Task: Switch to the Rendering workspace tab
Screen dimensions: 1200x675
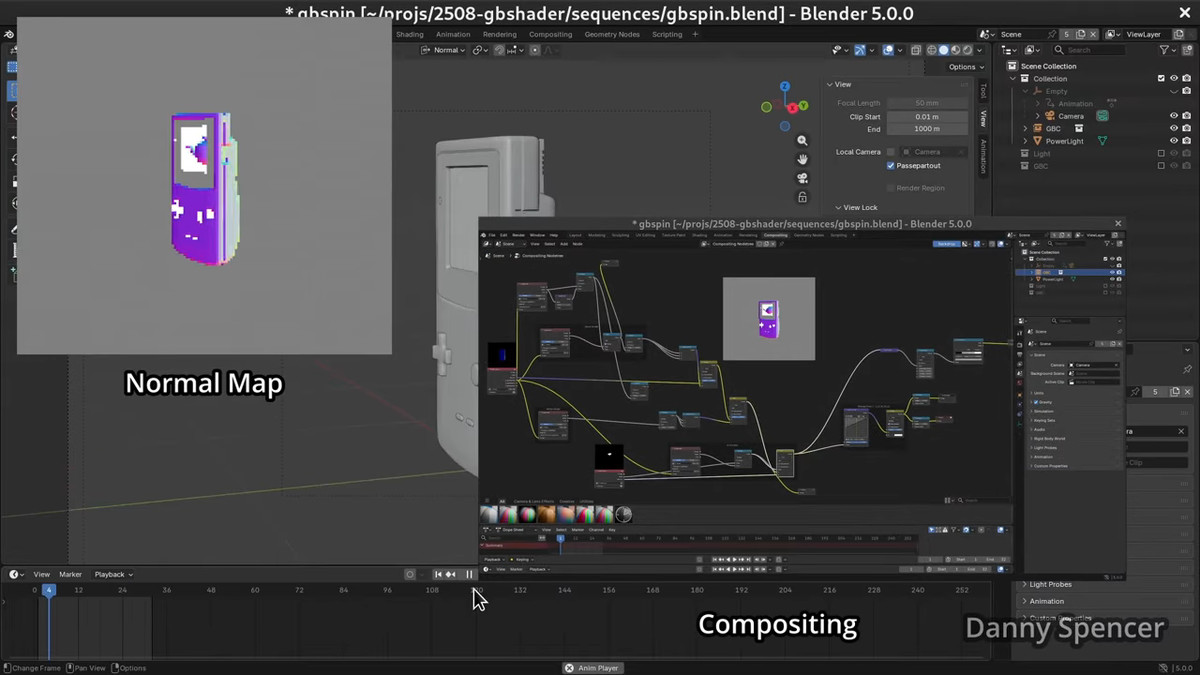Action: 499,34
